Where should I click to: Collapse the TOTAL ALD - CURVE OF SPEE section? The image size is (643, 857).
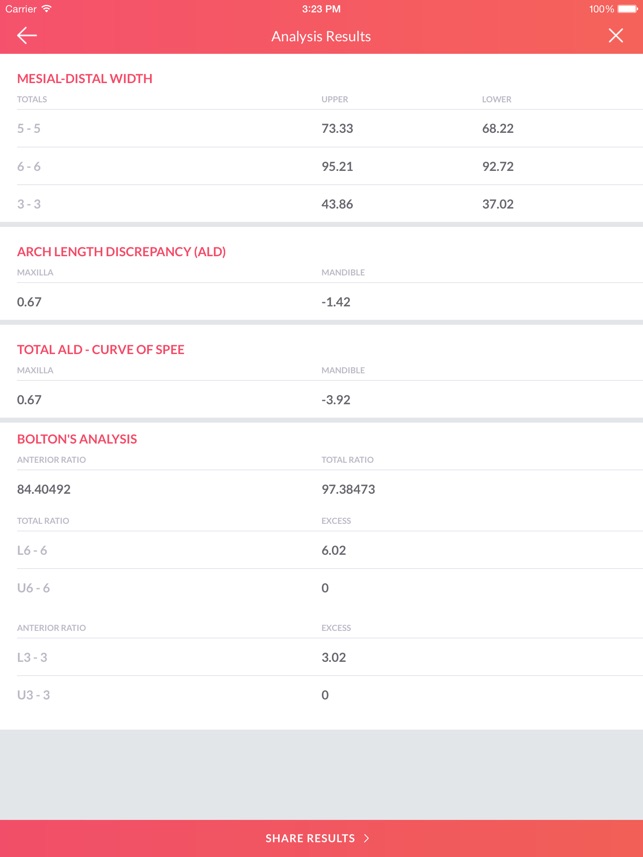tap(100, 349)
